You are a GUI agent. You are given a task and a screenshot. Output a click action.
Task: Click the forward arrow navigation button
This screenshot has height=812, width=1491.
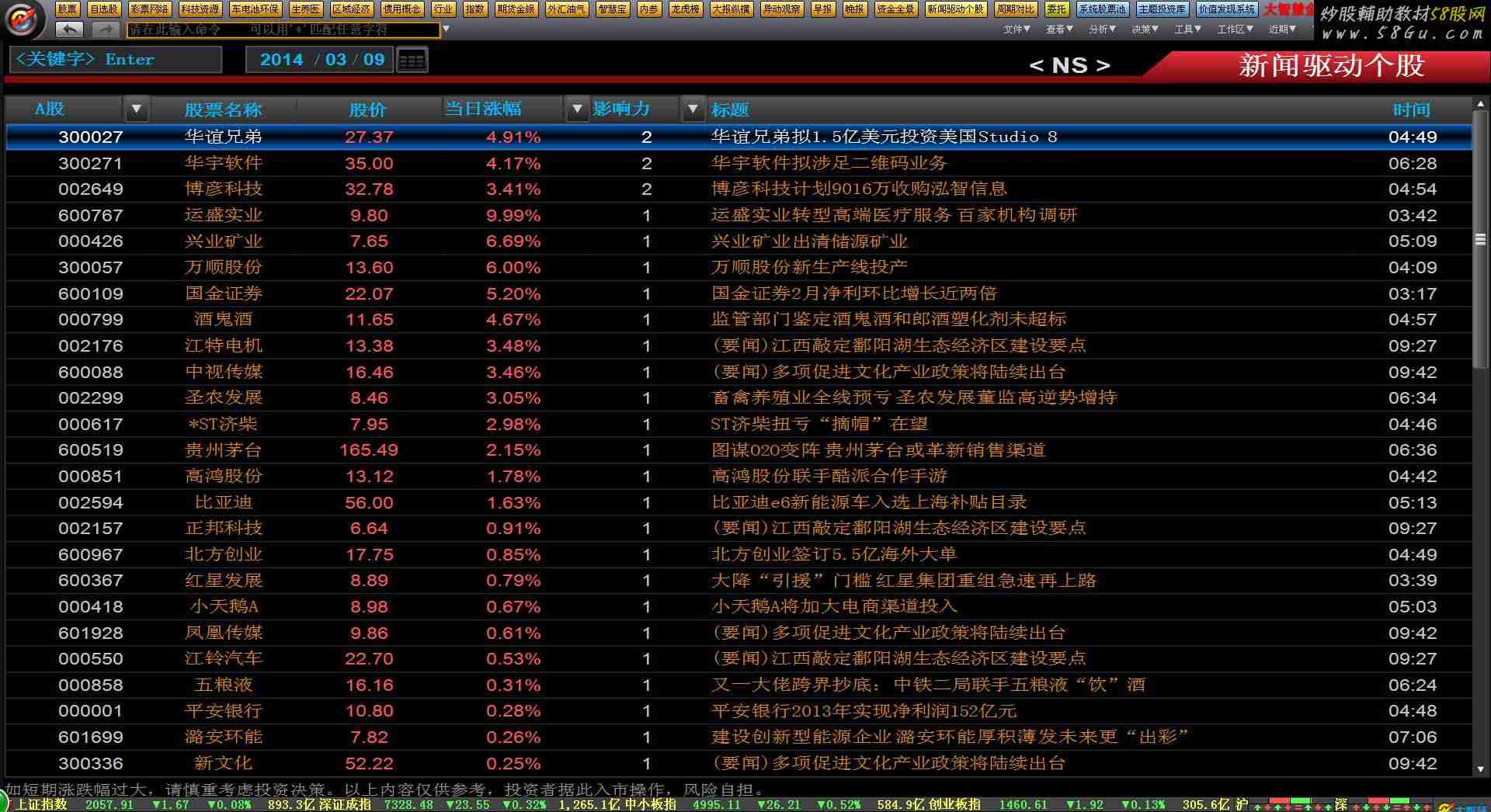click(x=104, y=29)
